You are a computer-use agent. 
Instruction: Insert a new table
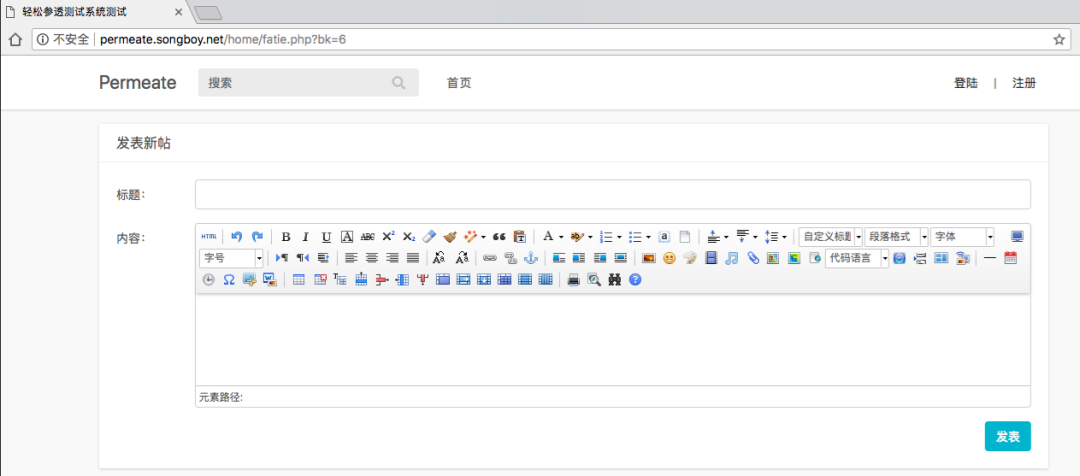pyautogui.click(x=299, y=280)
